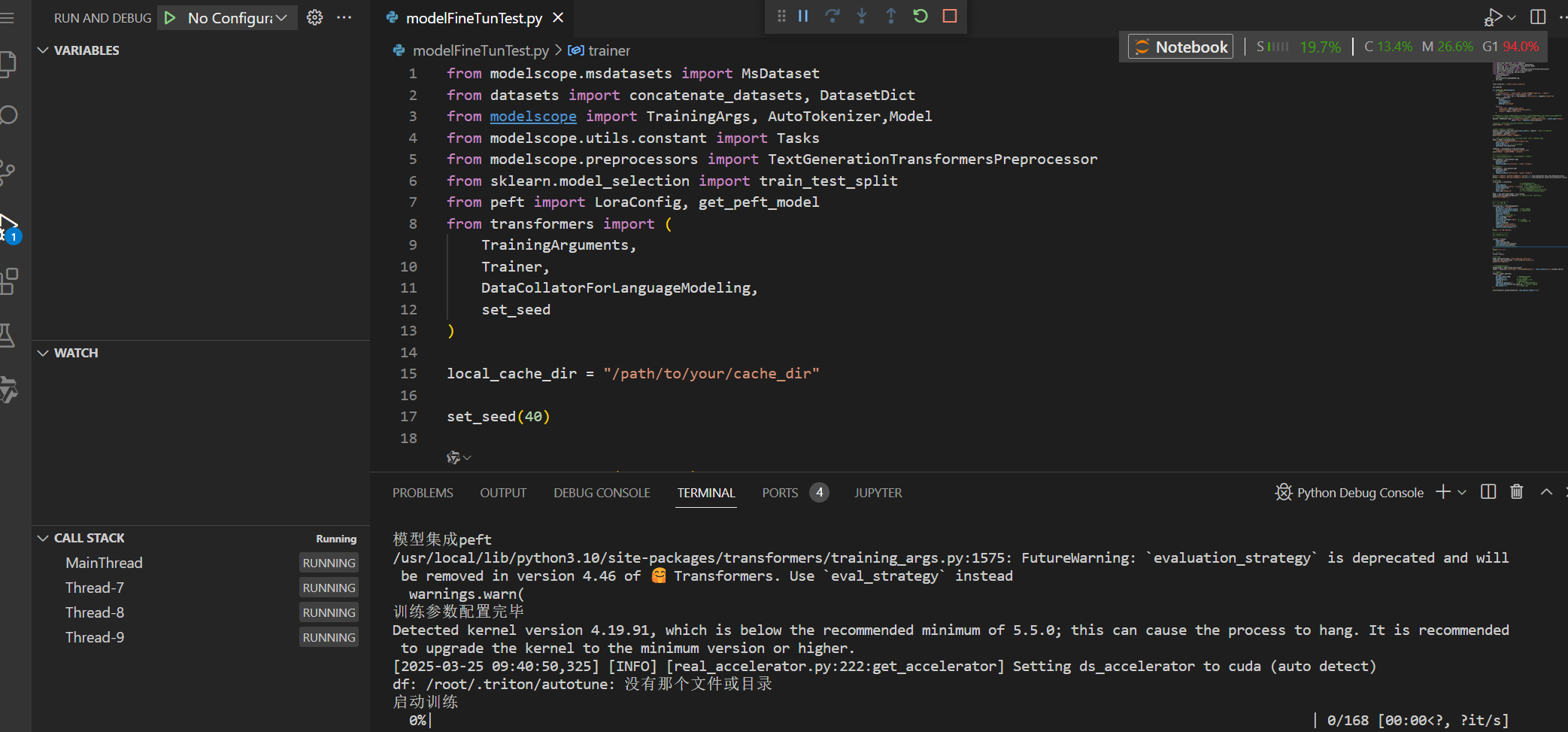Open the No Configuration dropdown
Viewport: 1568px width, 732px height.
click(238, 17)
